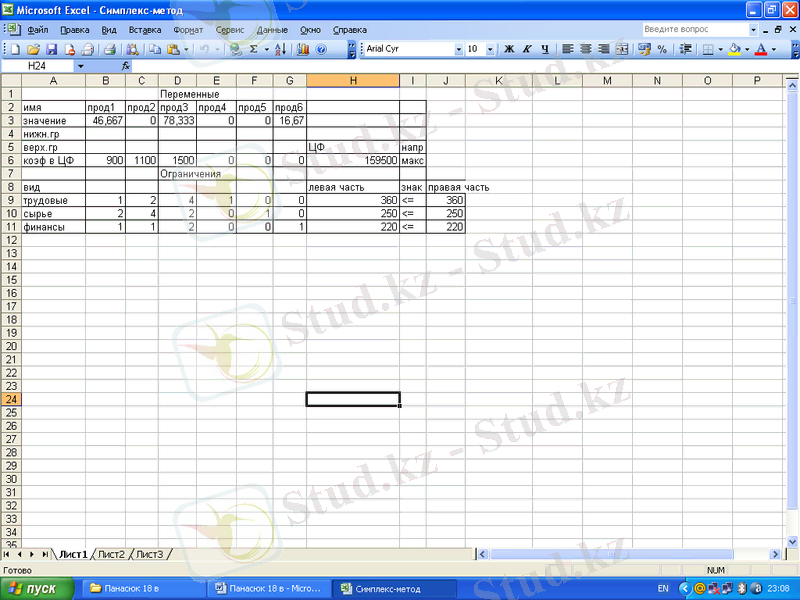Screen dimensions: 800x600
Task: Open the Вставка menu
Action: 145,30
